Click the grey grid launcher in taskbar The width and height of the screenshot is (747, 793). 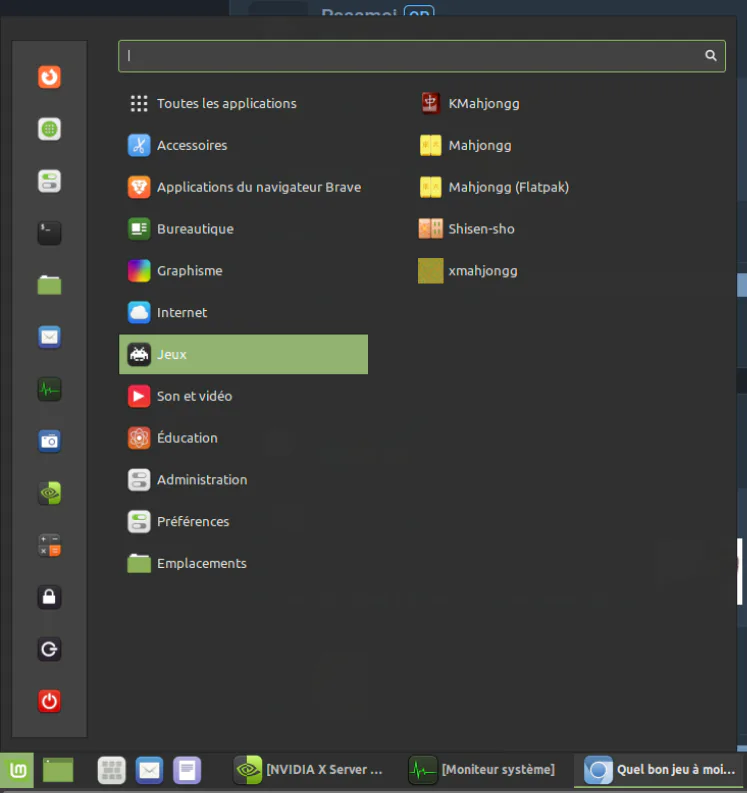point(111,770)
